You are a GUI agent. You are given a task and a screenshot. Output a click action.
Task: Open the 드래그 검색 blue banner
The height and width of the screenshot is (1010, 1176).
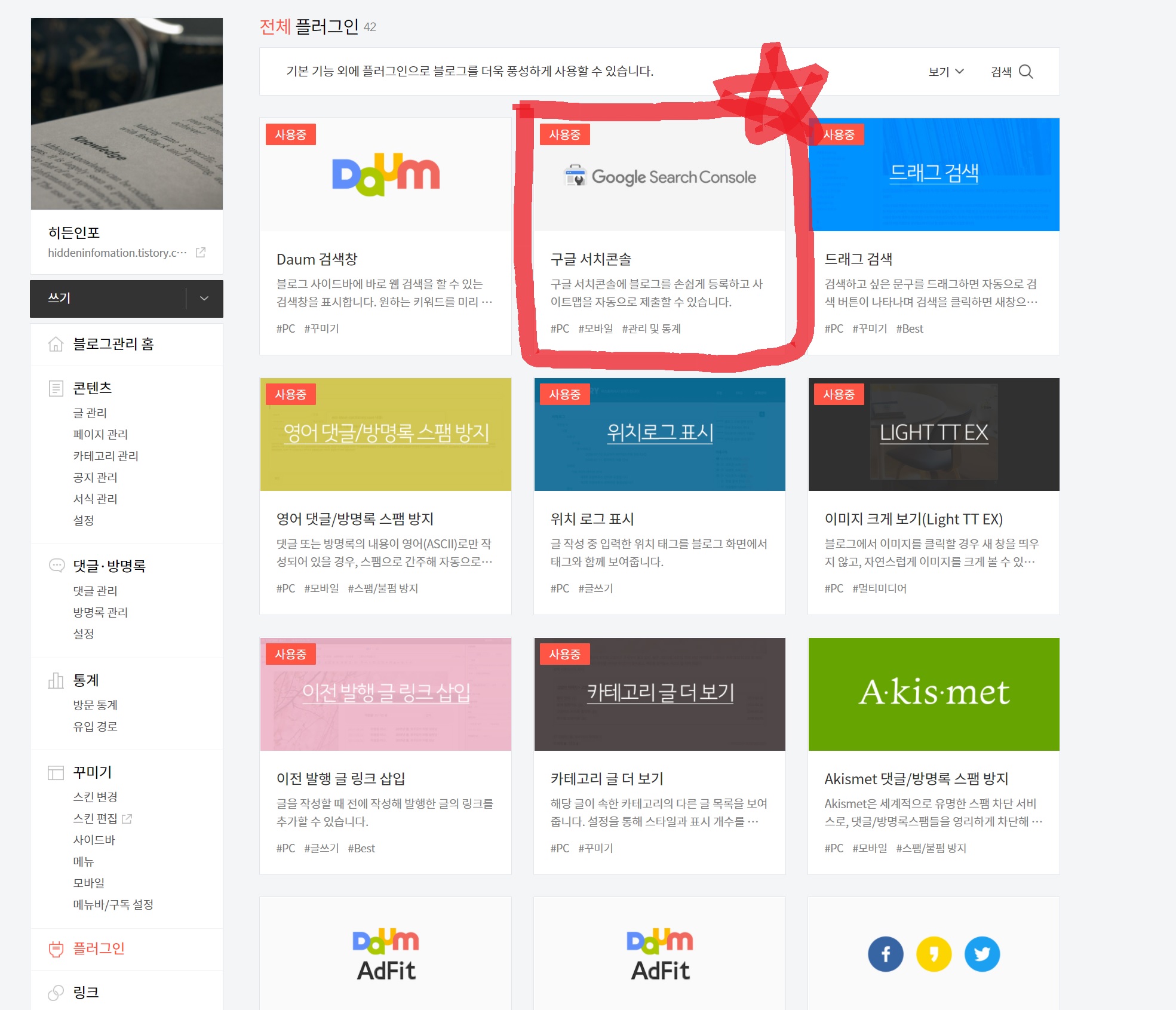pyautogui.click(x=934, y=174)
